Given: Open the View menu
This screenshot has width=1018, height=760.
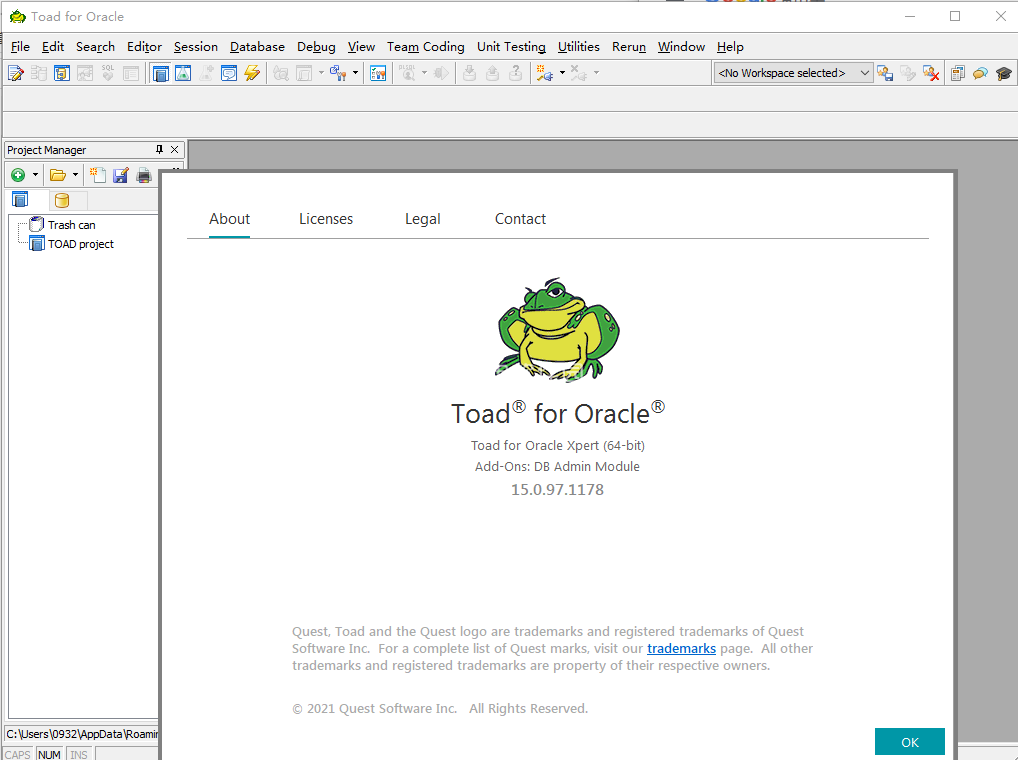Looking at the screenshot, I should click(x=361, y=47).
